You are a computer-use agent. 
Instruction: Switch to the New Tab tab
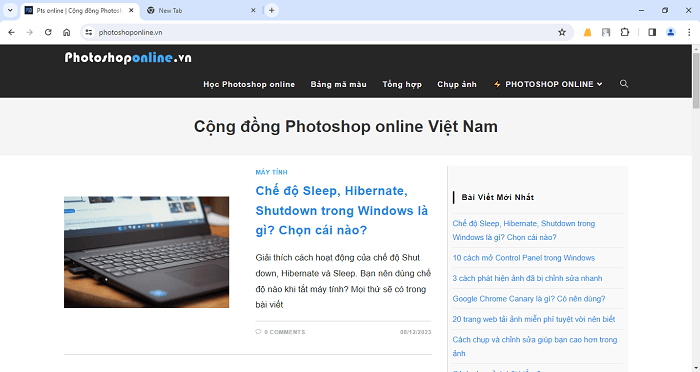tap(201, 10)
